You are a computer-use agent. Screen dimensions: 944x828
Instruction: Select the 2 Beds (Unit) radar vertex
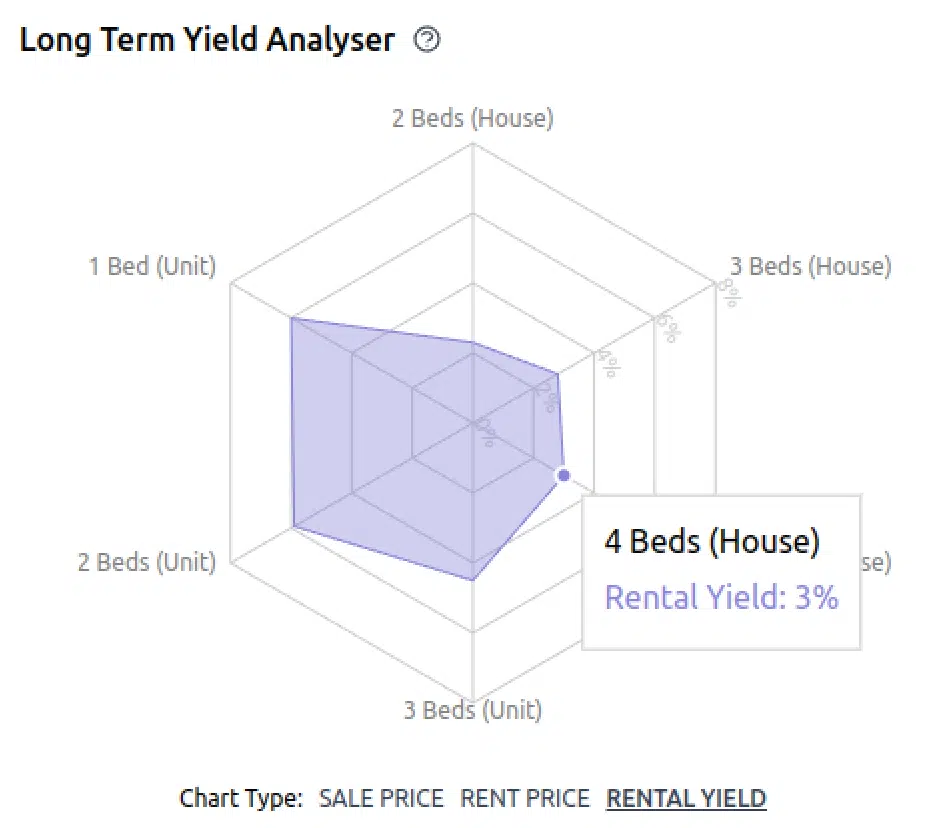(293, 527)
